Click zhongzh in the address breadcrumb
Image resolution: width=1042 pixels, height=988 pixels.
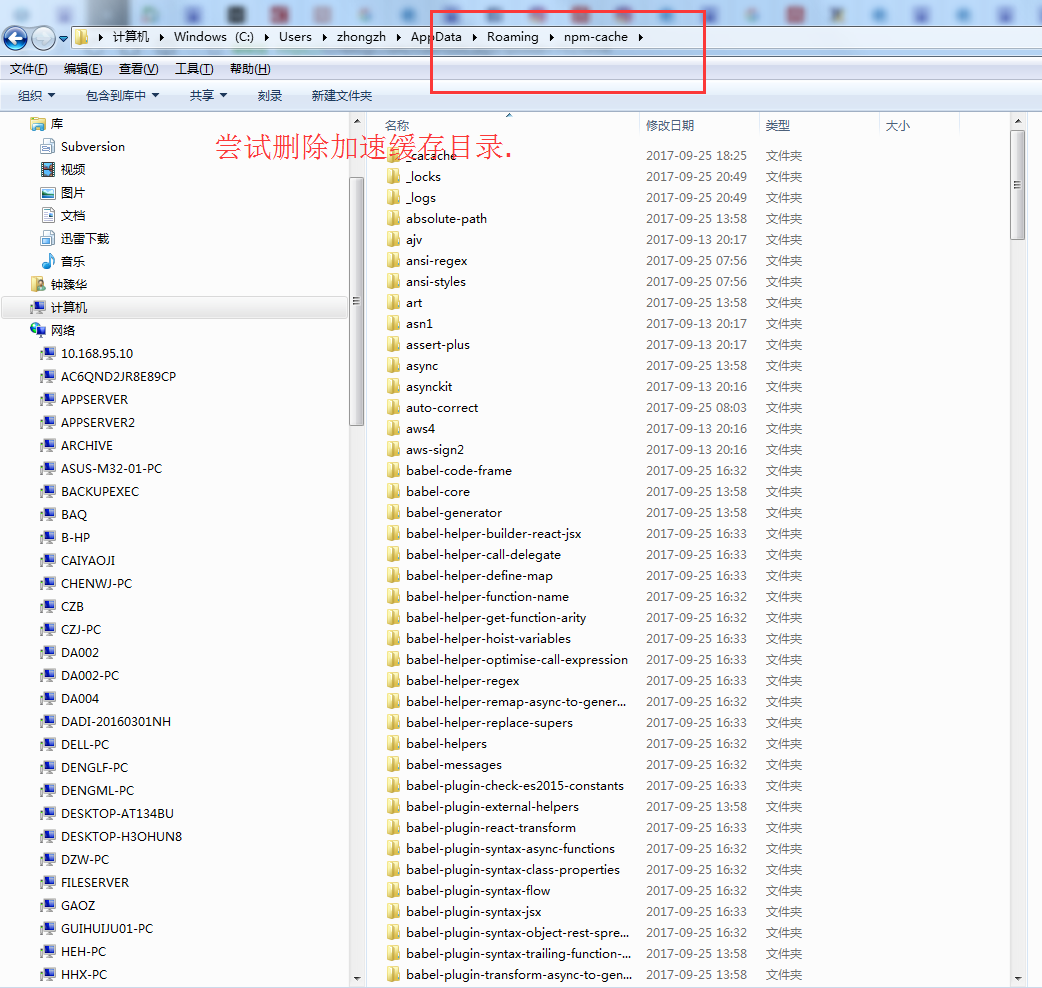[x=361, y=37]
